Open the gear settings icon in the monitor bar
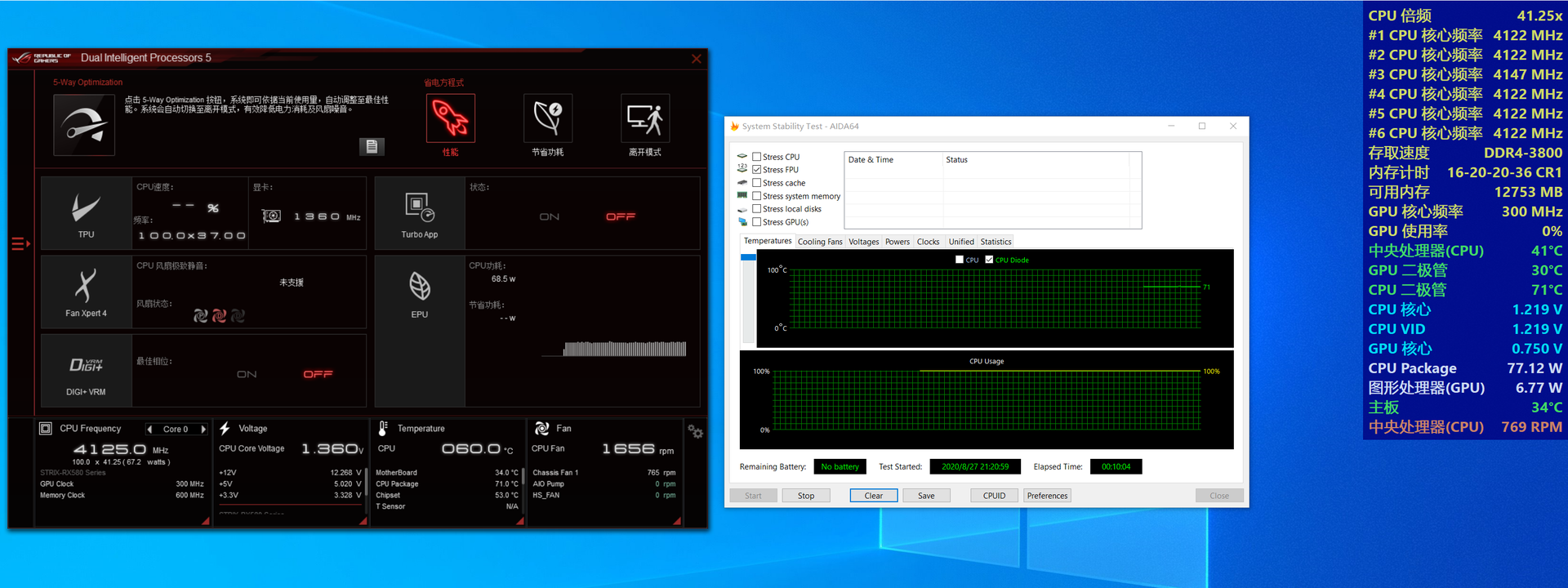The height and width of the screenshot is (588, 1568). point(695,431)
